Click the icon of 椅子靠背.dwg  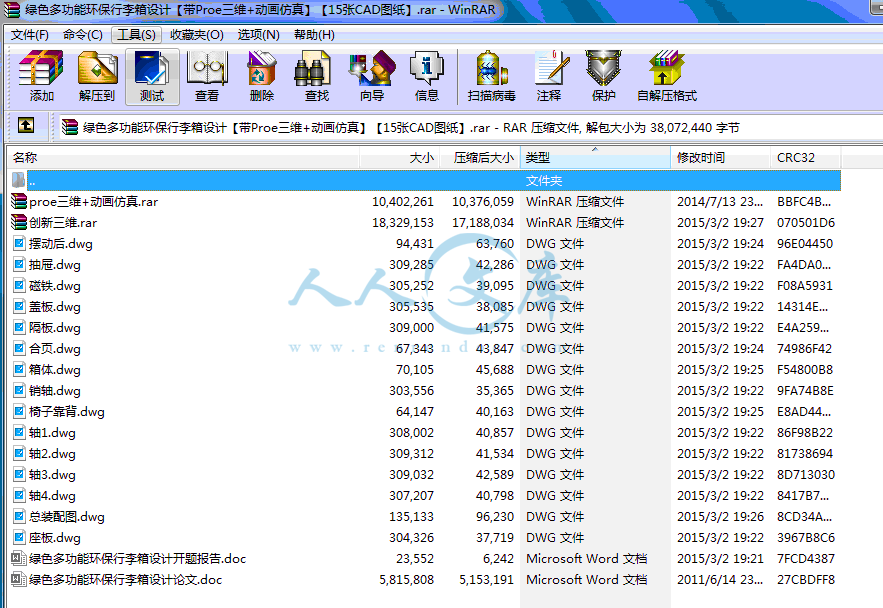(x=19, y=411)
